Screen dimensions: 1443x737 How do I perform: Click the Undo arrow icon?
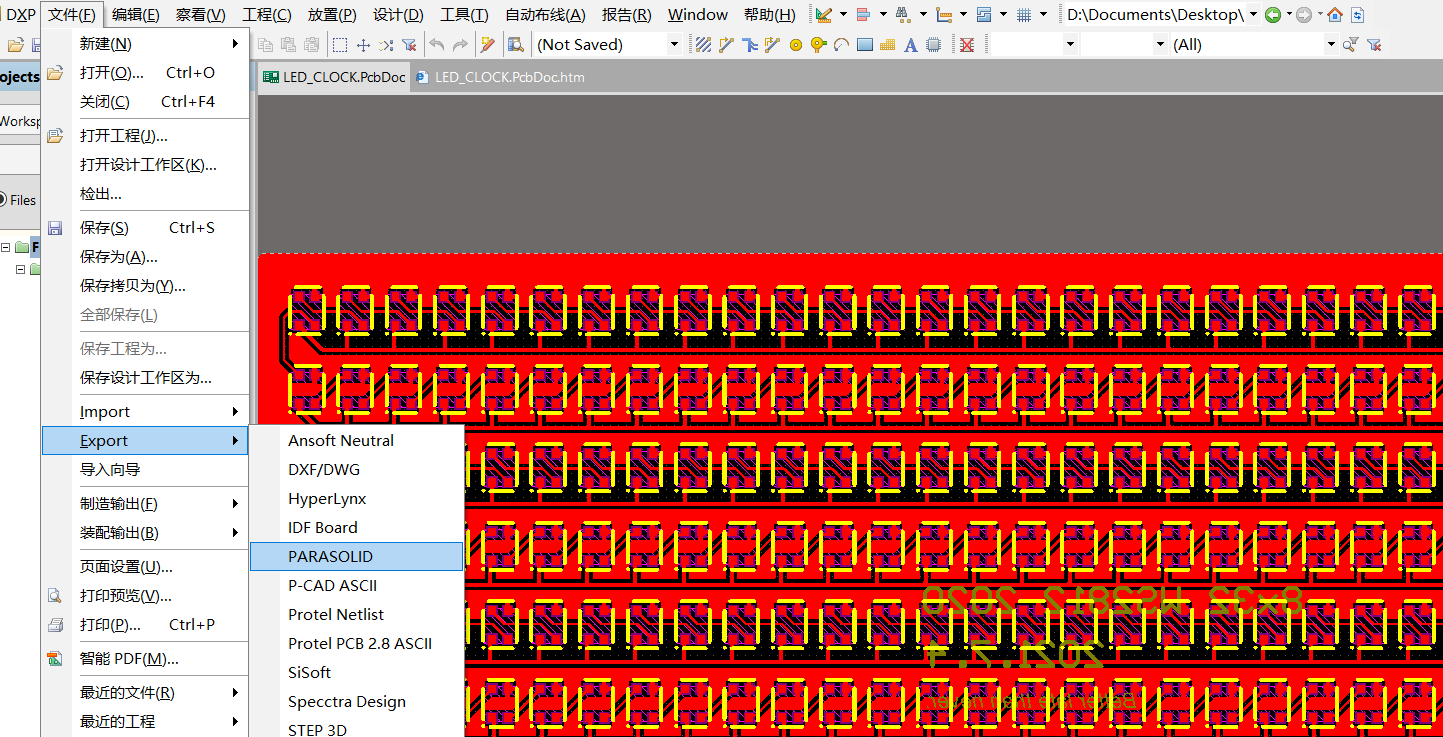click(x=437, y=44)
